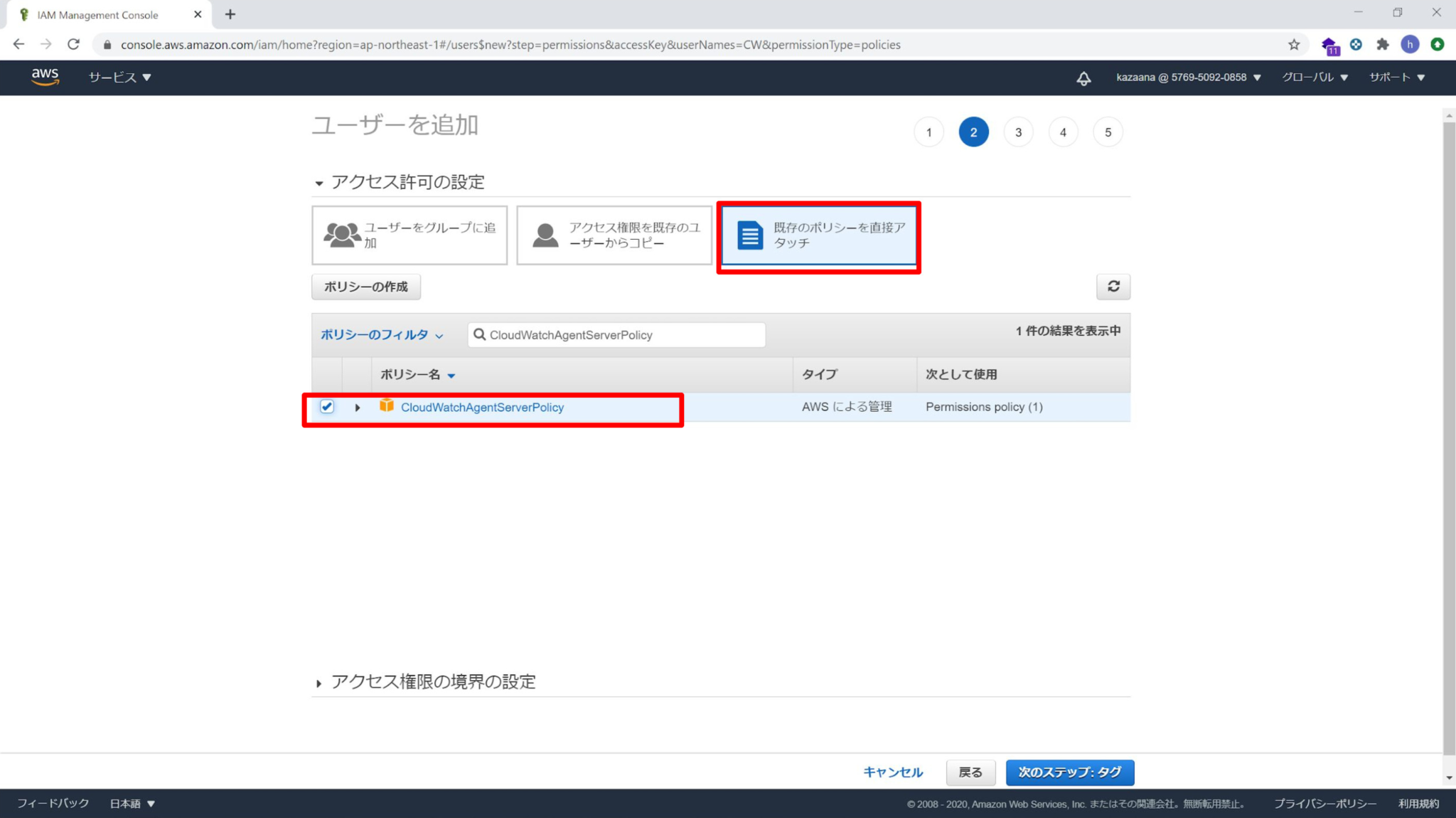
Task: Open the サービス menu
Action: point(117,78)
